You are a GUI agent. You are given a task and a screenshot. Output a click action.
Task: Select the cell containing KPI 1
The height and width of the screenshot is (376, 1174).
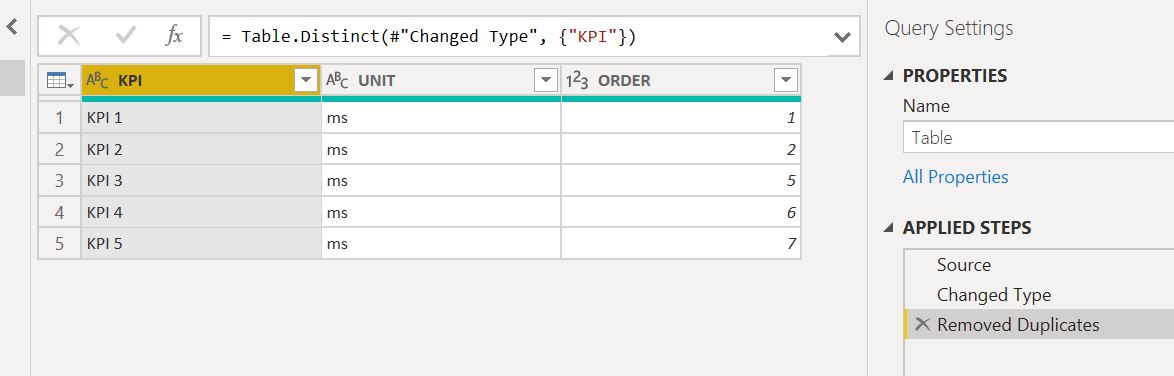(x=201, y=118)
